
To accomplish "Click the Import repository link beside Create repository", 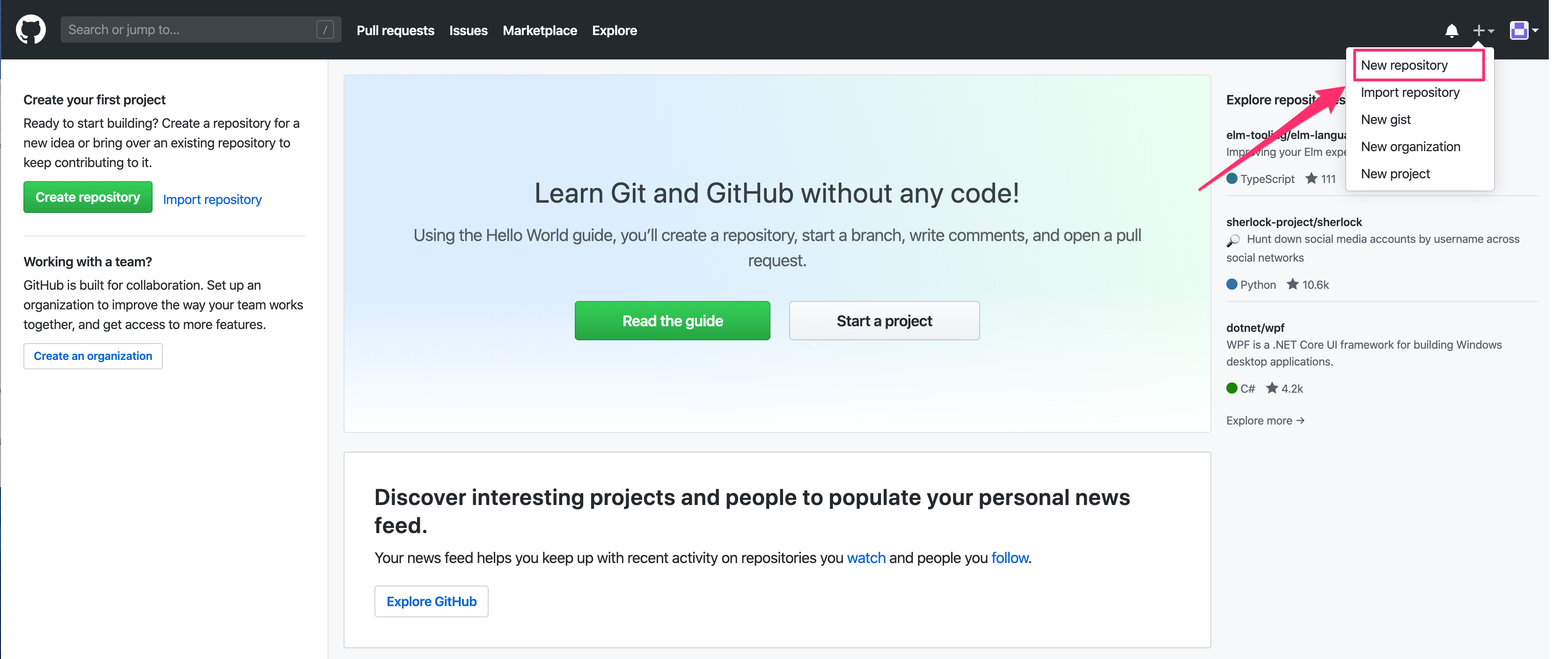I will [212, 199].
